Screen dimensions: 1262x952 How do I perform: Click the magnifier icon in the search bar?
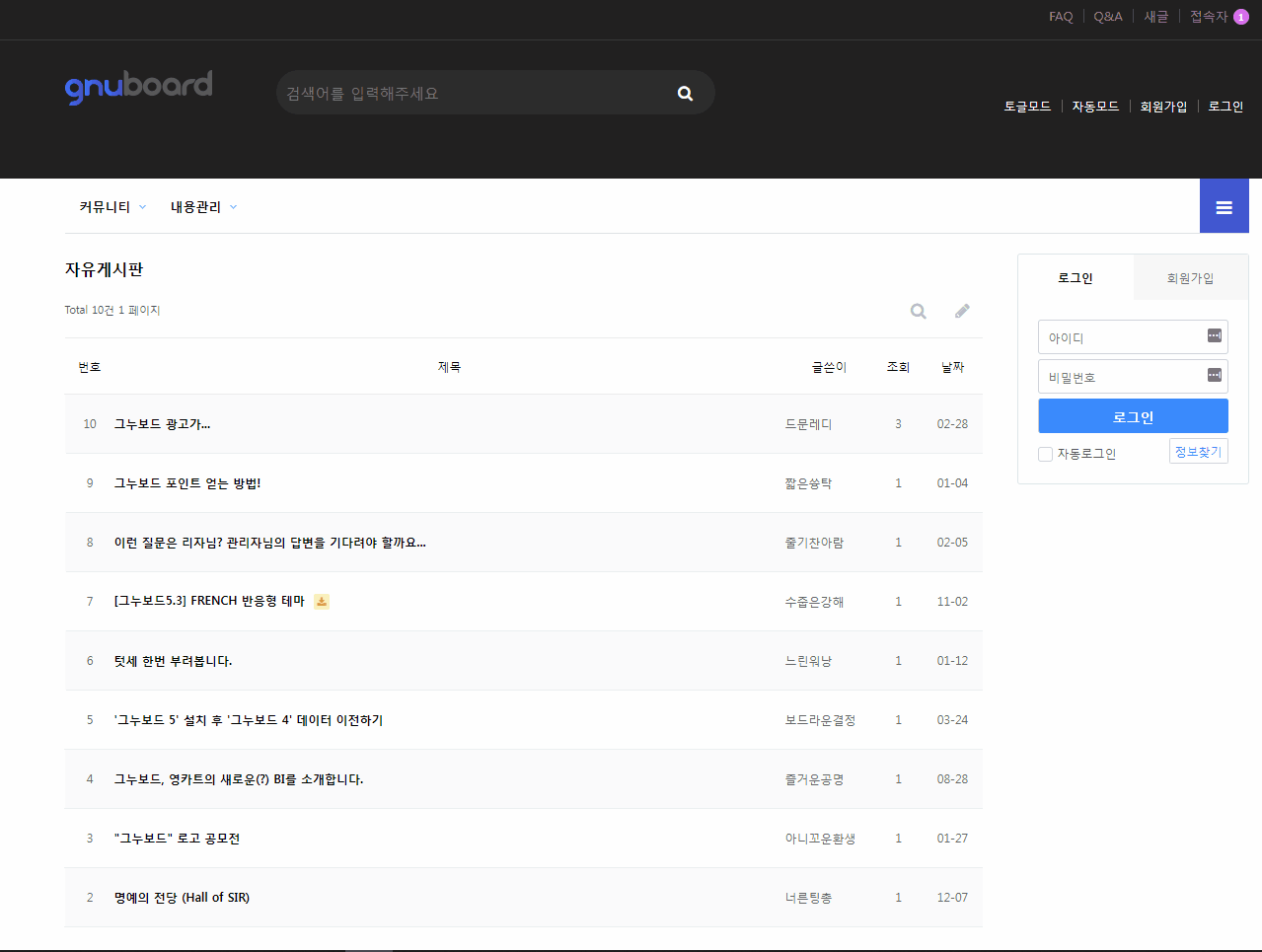click(685, 94)
